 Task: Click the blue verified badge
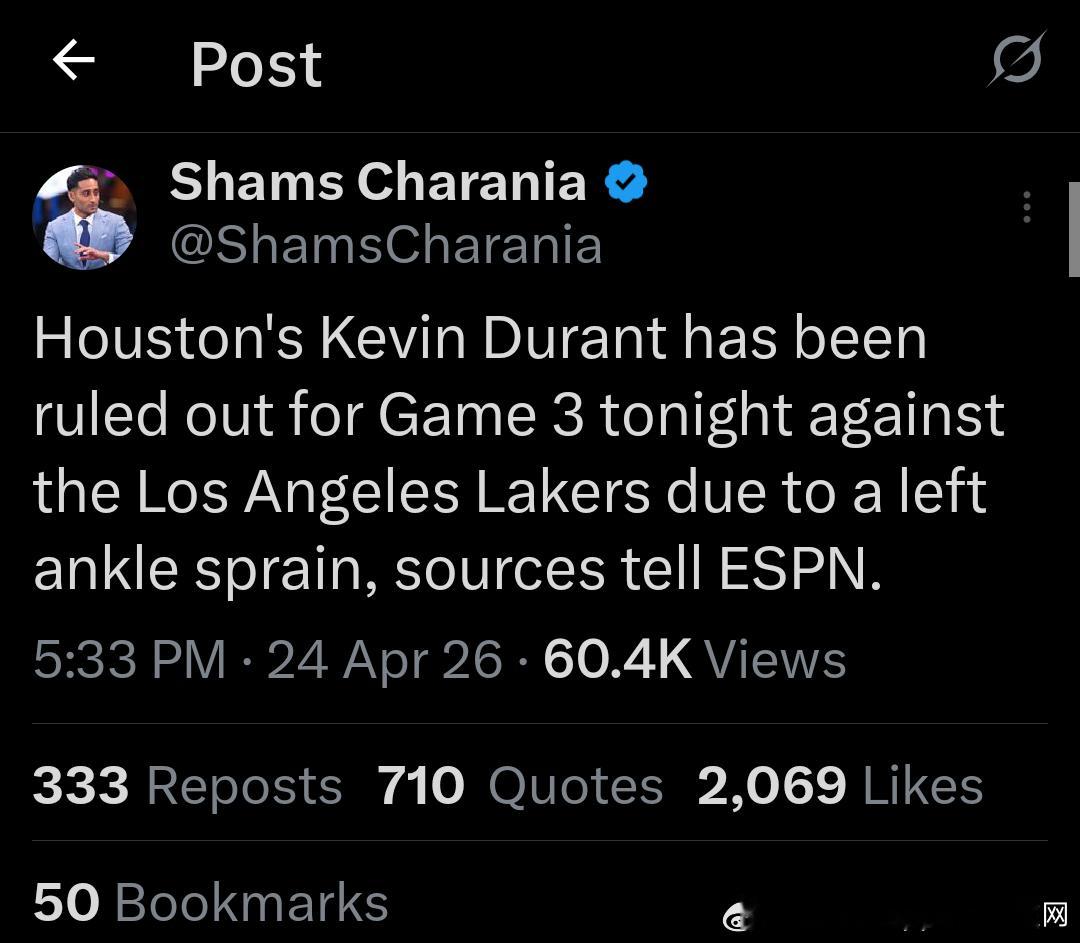click(626, 183)
